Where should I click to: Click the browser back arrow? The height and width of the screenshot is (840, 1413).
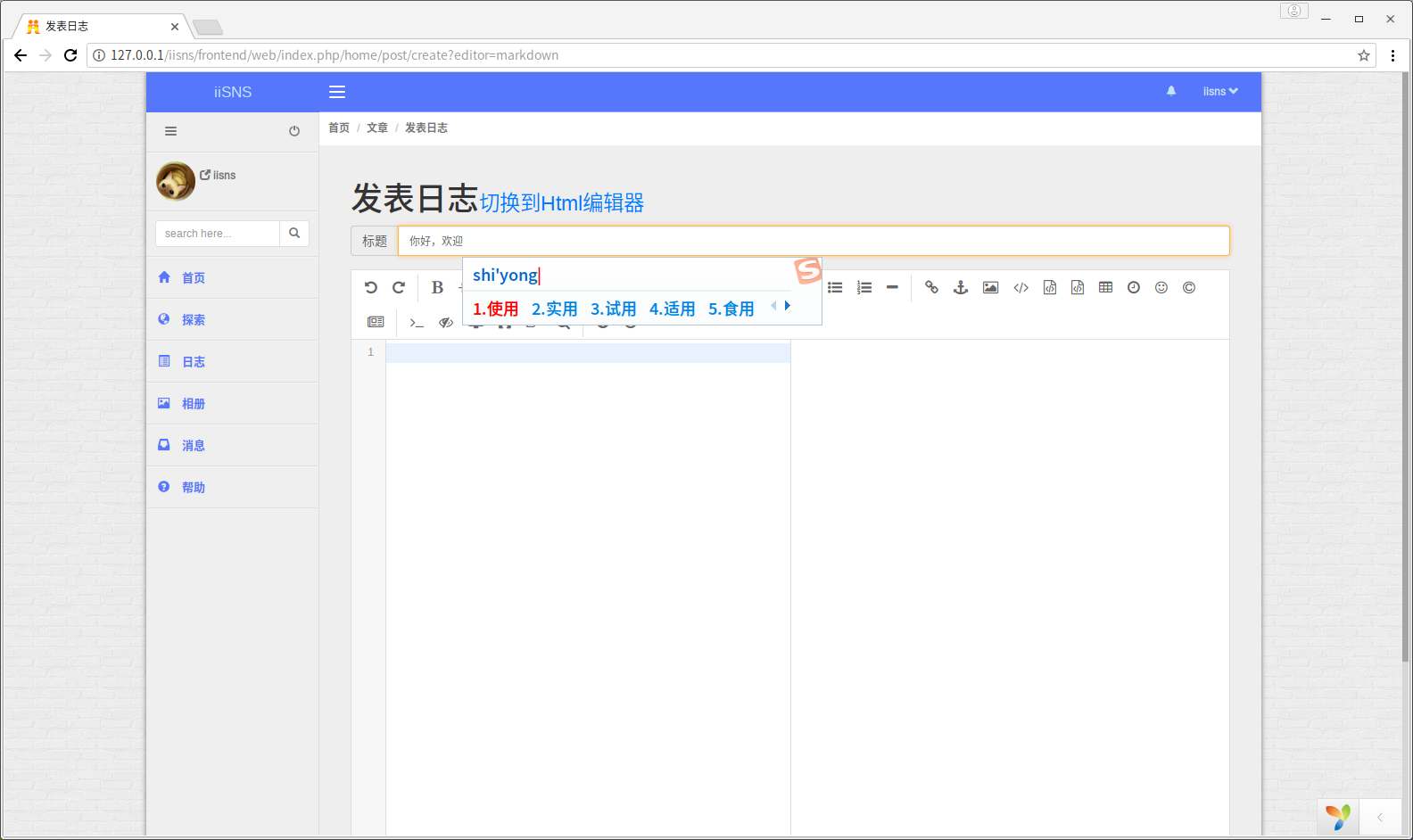pos(20,55)
